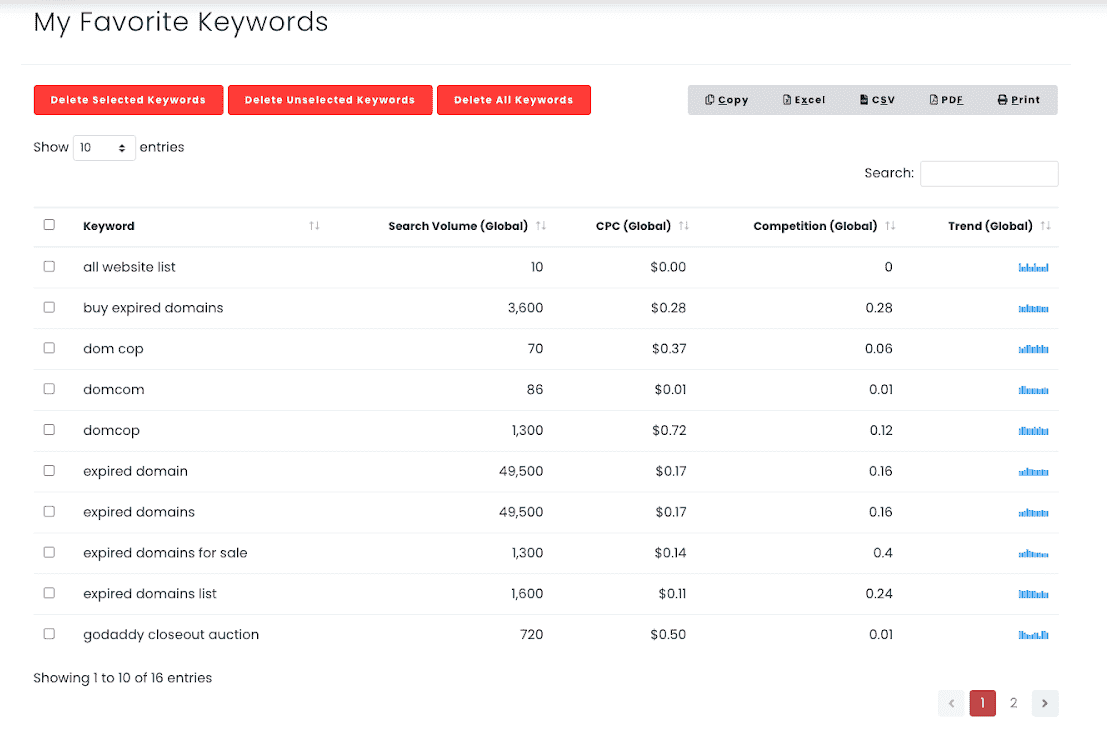Image resolution: width=1107 pixels, height=730 pixels.
Task: Download keywords as CSV
Action: (x=877, y=100)
